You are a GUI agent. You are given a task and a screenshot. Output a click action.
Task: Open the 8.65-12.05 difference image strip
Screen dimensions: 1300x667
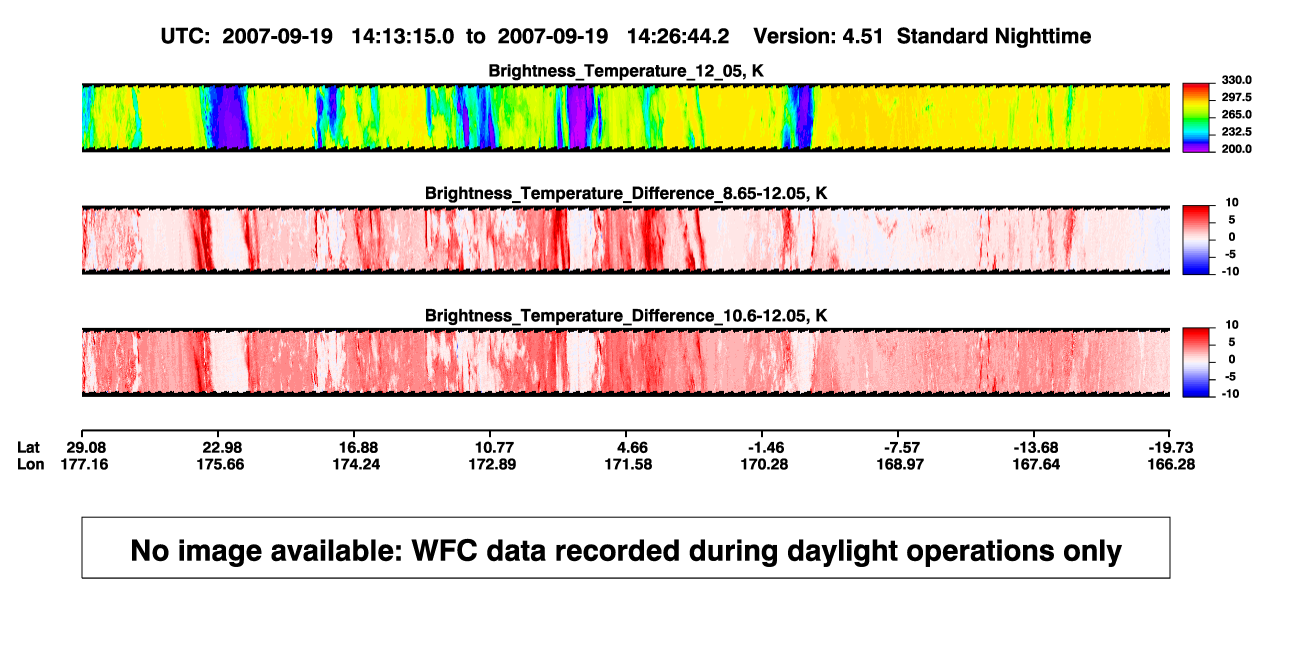[x=625, y=240]
